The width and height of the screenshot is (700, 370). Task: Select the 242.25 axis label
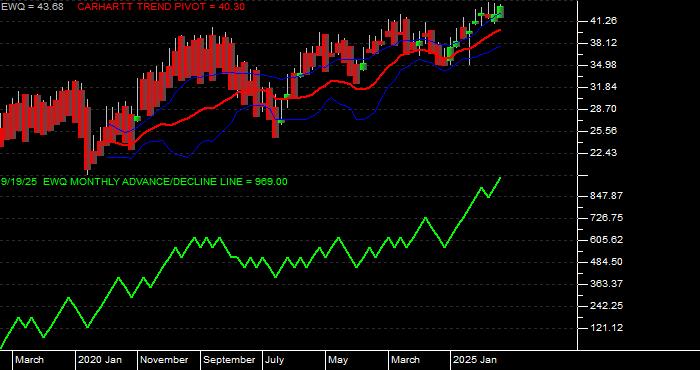[x=606, y=306]
